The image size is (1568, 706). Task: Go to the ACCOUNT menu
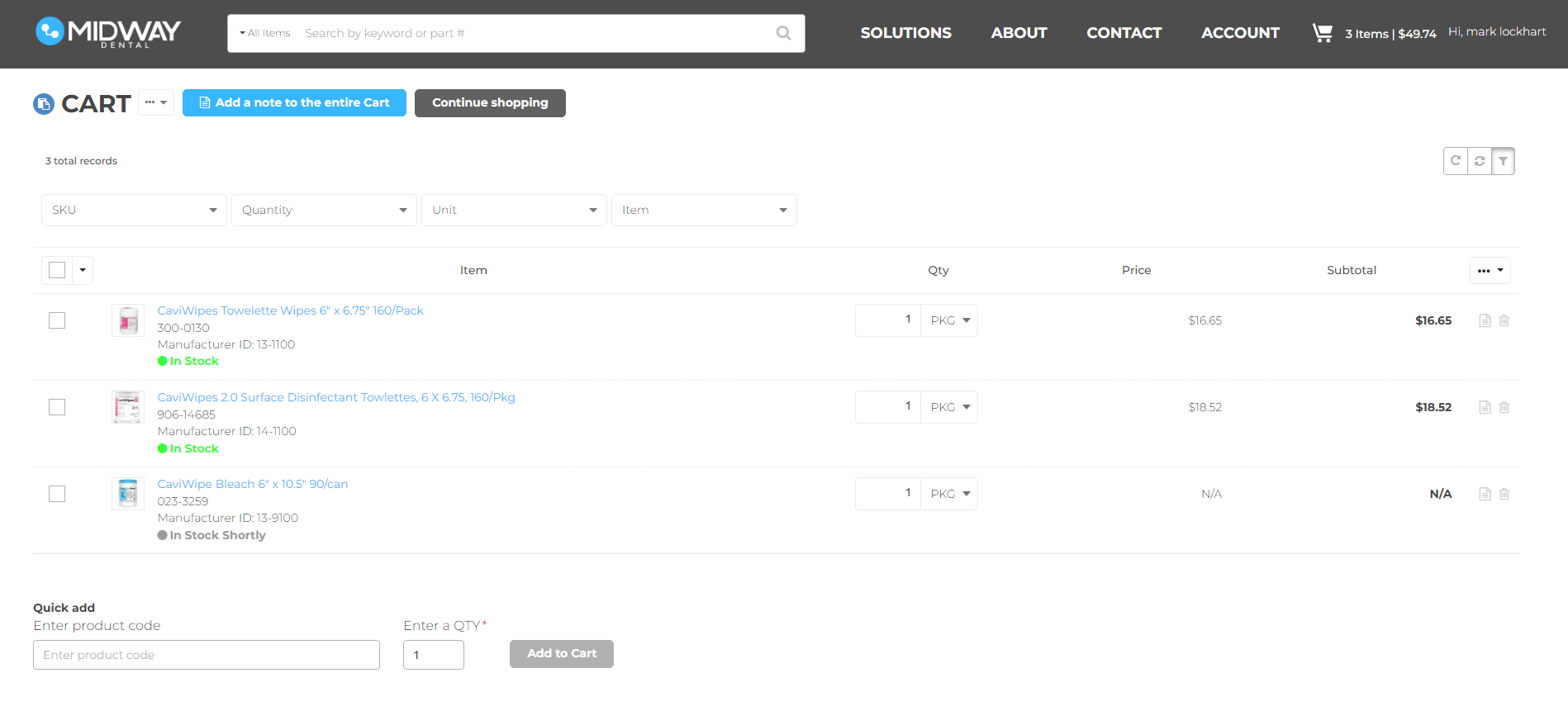[x=1240, y=33]
